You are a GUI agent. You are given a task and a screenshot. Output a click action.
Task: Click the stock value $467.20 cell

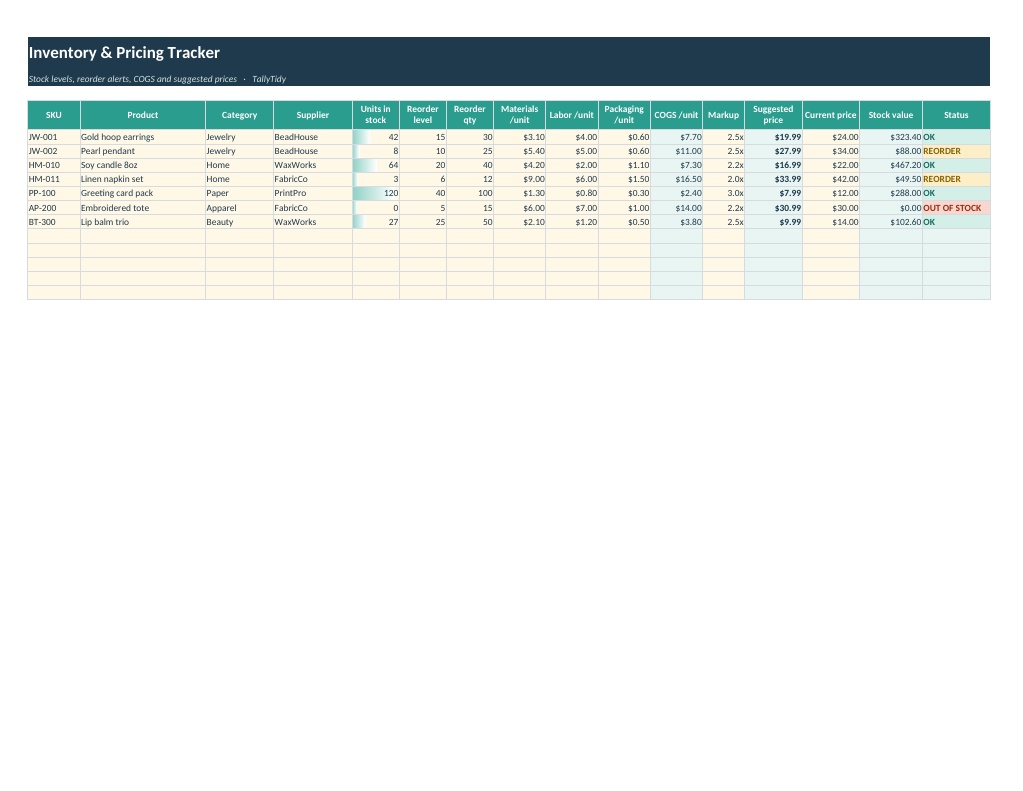(x=891, y=165)
